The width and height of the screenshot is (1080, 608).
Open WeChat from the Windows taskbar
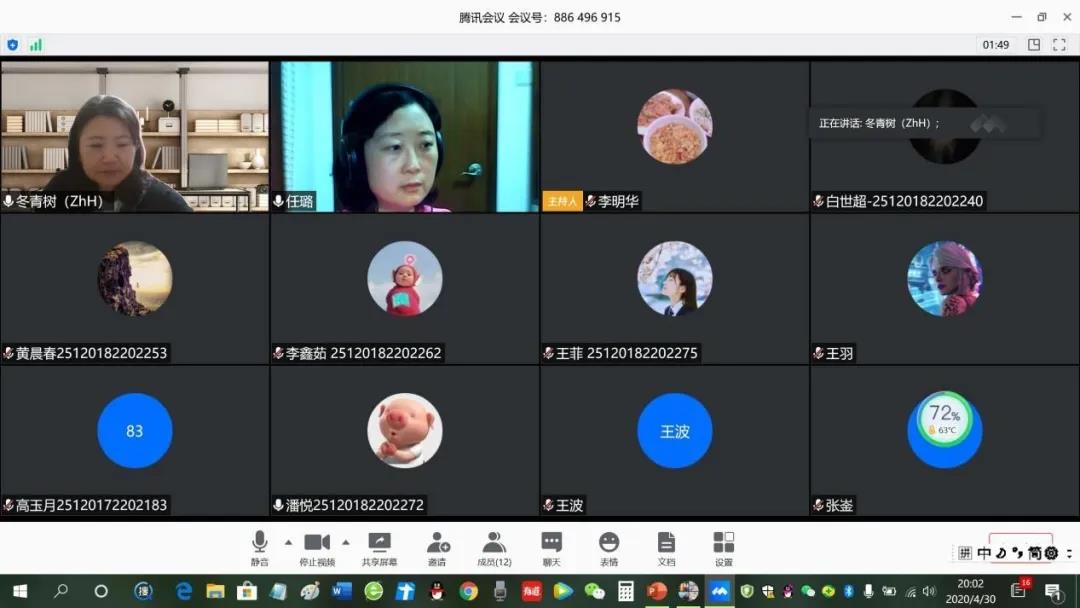(x=595, y=591)
